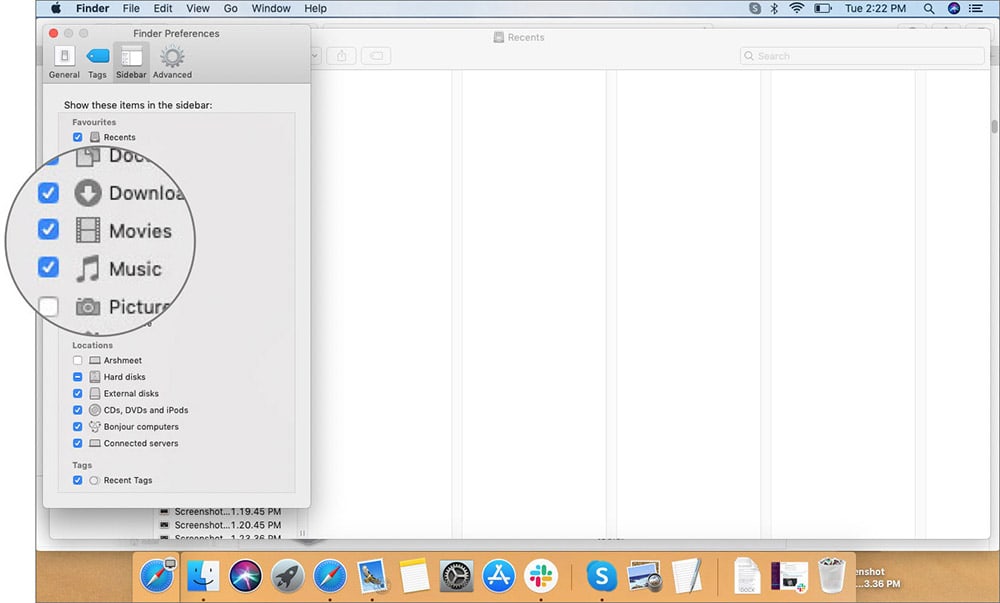
Task: Disable Recent Tags under Tags
Action: click(77, 480)
